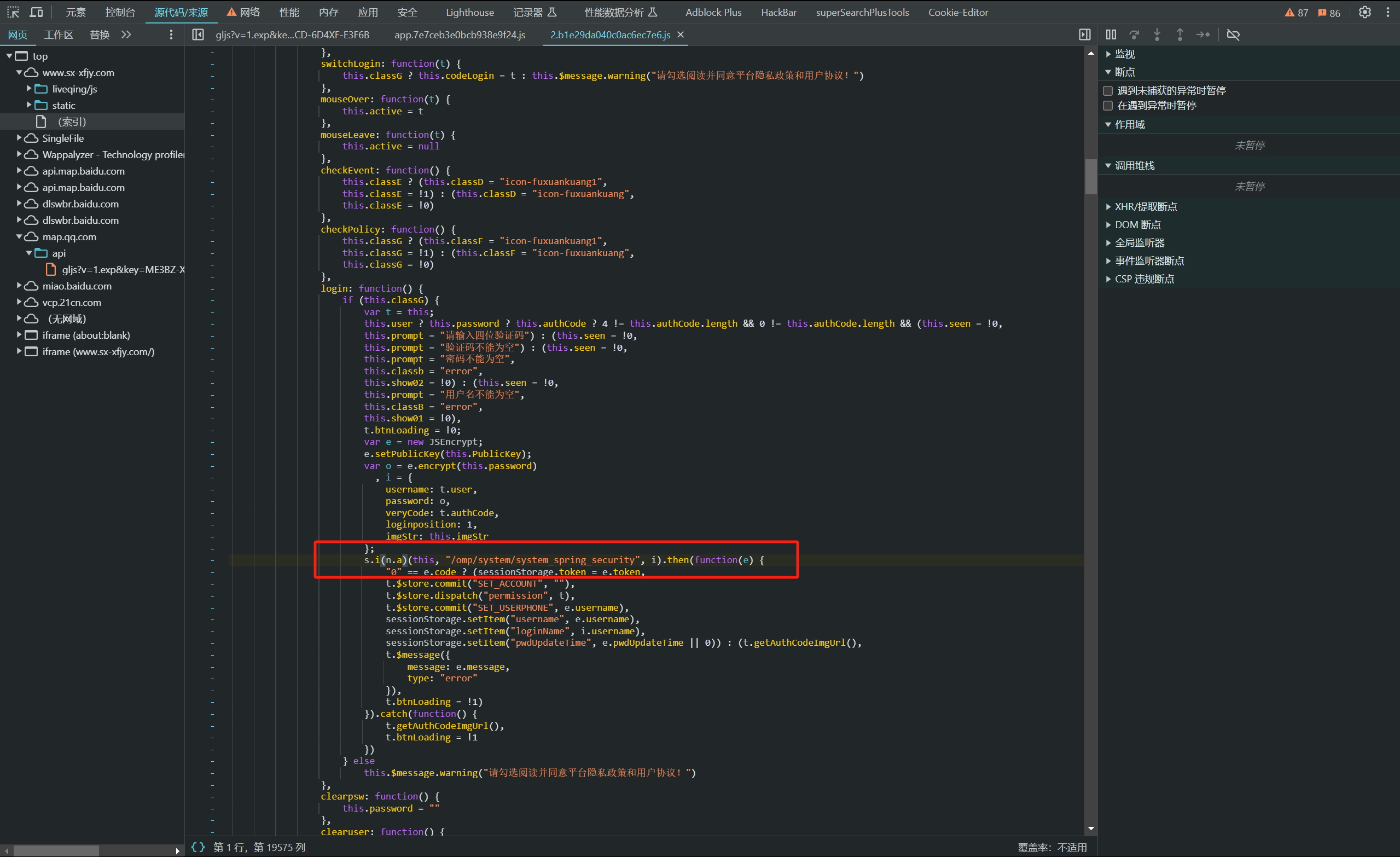Expand the DOM 断点 section
Screen dimensions: 1400x857
(x=1108, y=225)
